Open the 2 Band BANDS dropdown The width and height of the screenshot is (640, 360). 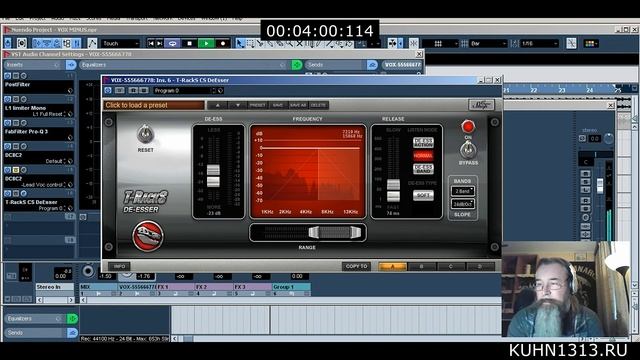[x=462, y=191]
